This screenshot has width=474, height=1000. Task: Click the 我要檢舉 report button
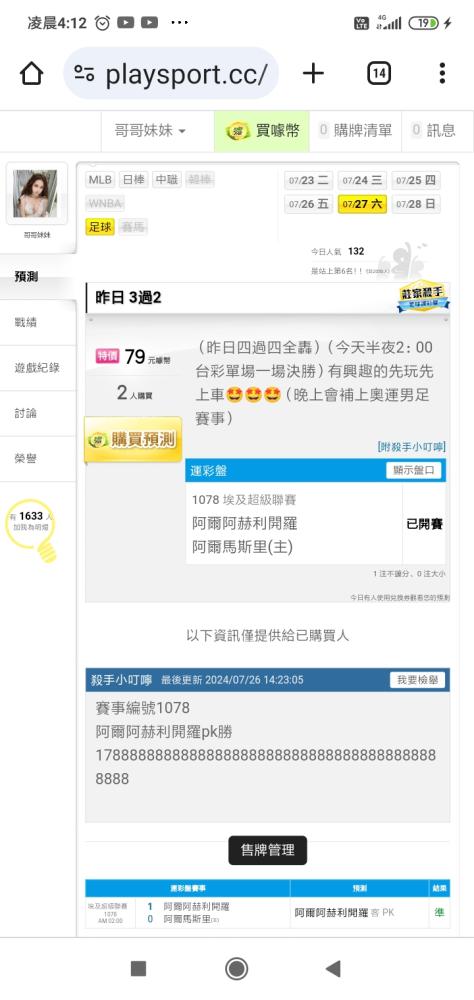pos(417,680)
